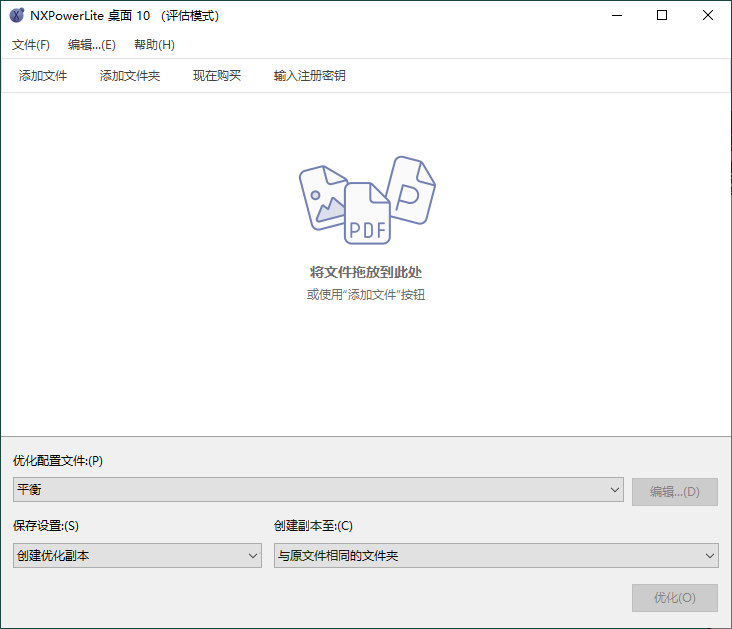Open the 文件(F) menu
The width and height of the screenshot is (732, 629).
click(x=31, y=45)
